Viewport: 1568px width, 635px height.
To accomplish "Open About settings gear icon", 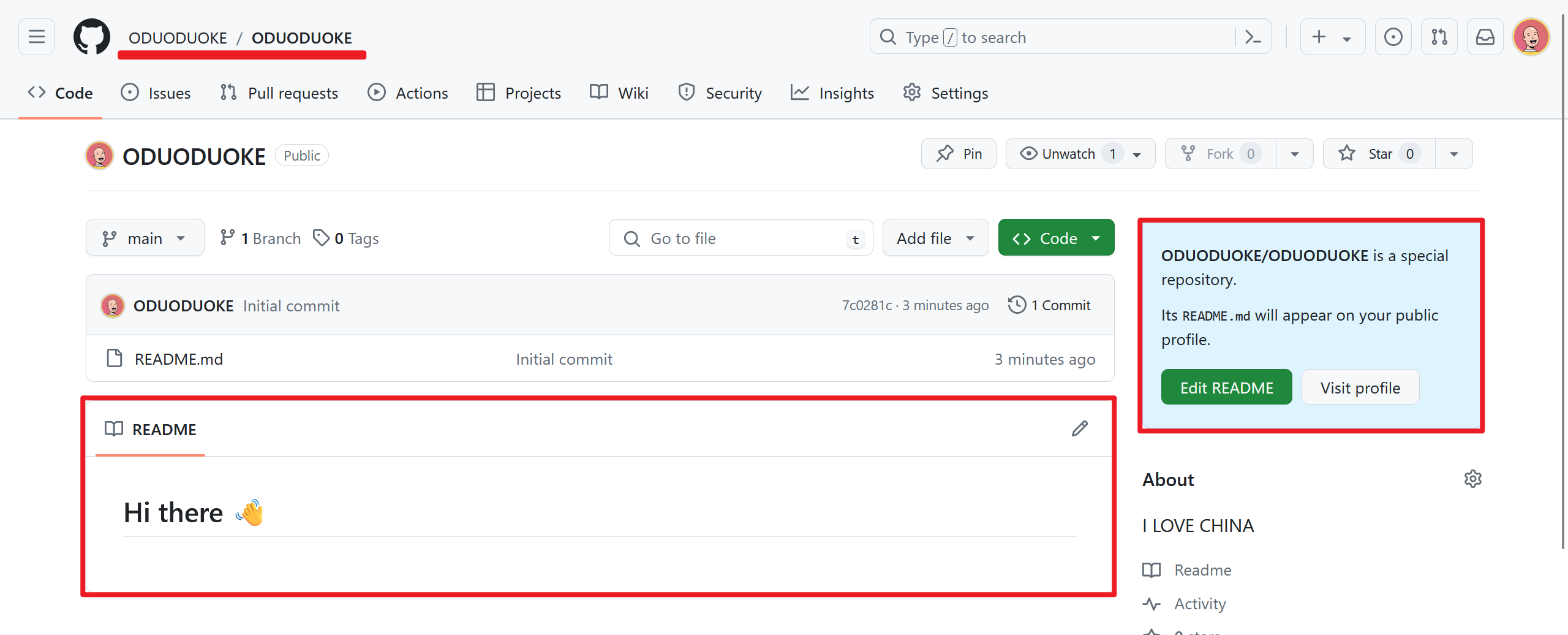I will click(x=1472, y=479).
